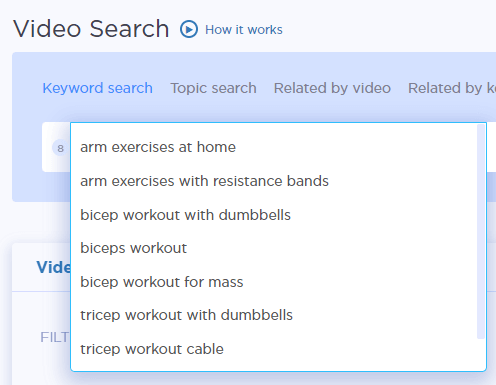Screen dimensions: 496x385
Task: Click the partially hidden FILTERS label
Action: [x=55, y=337]
